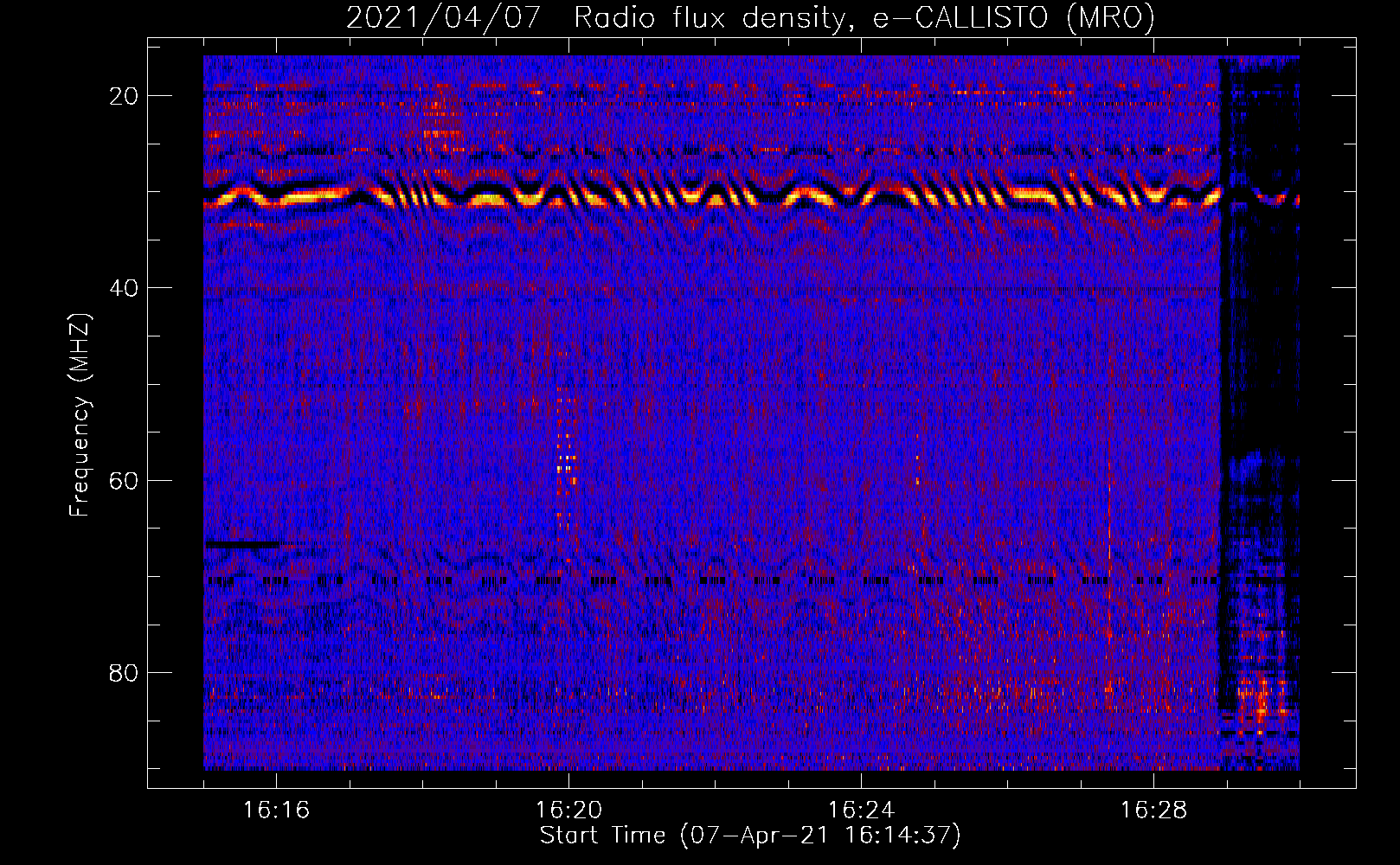This screenshot has width=1400, height=865.
Task: Click the frequency tick label "60"
Action: (x=125, y=480)
